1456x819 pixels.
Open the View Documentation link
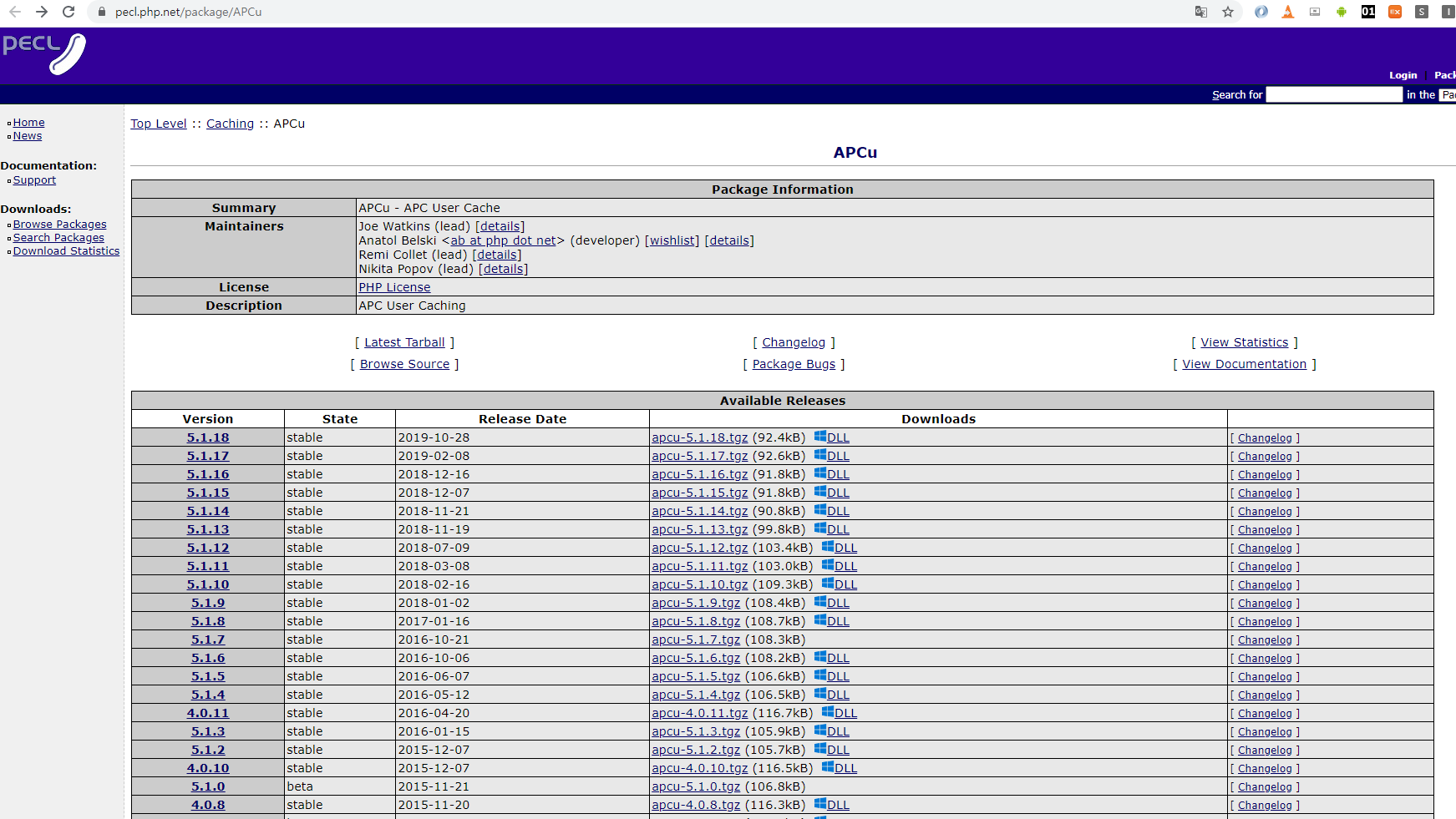(1245, 364)
